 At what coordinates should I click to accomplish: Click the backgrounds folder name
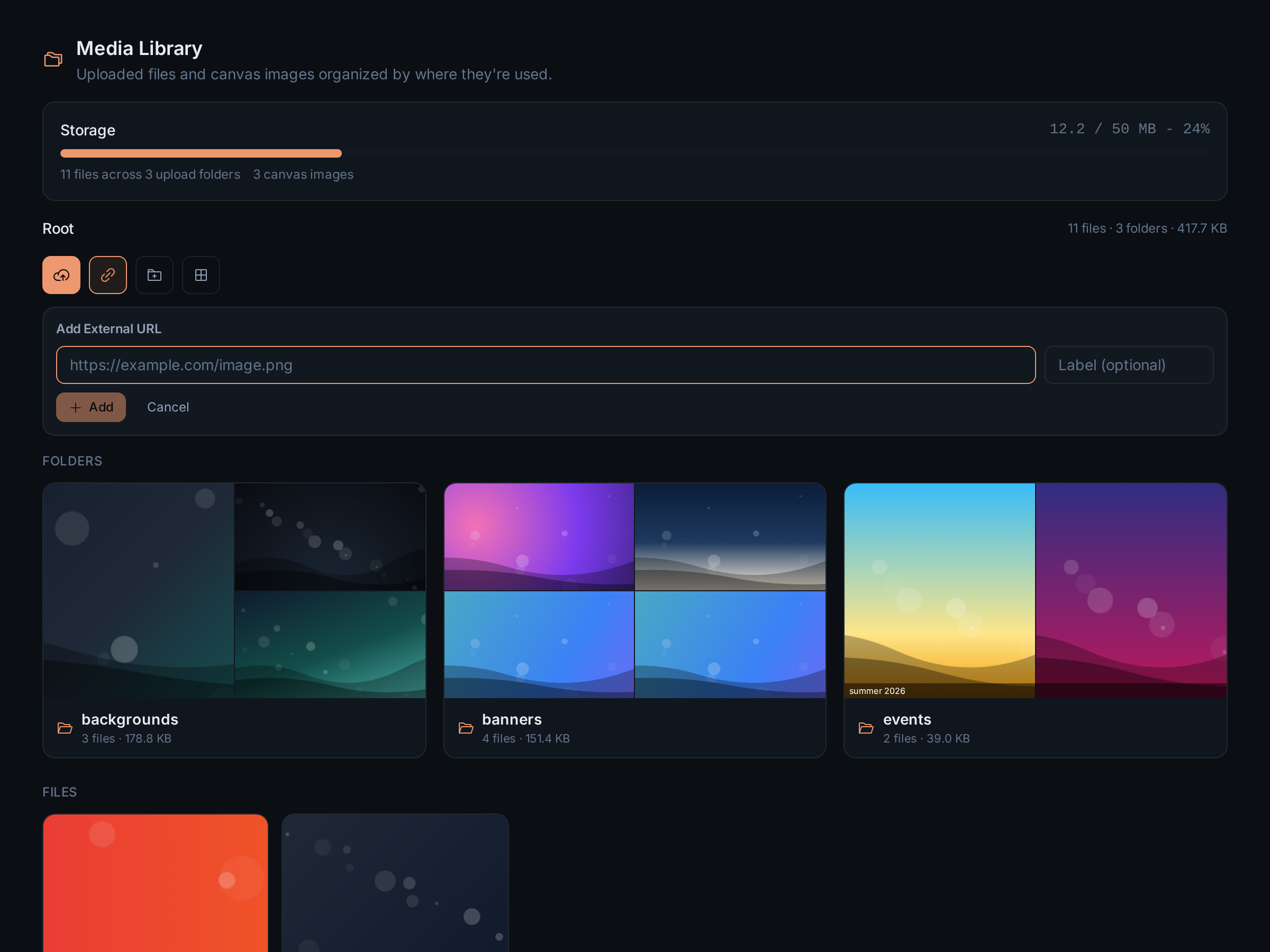(130, 719)
